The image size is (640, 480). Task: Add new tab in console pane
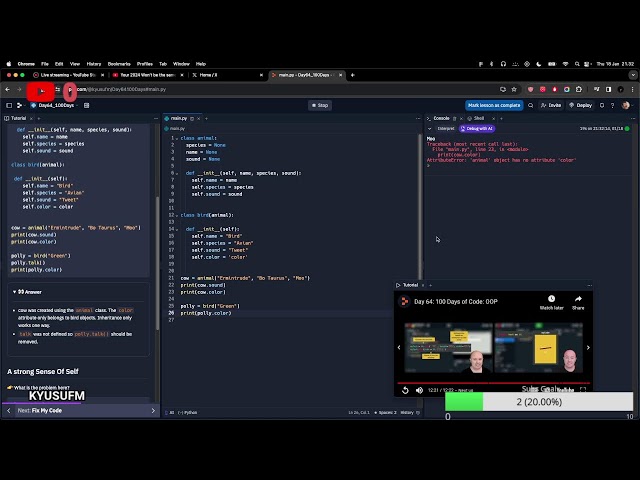coord(501,119)
